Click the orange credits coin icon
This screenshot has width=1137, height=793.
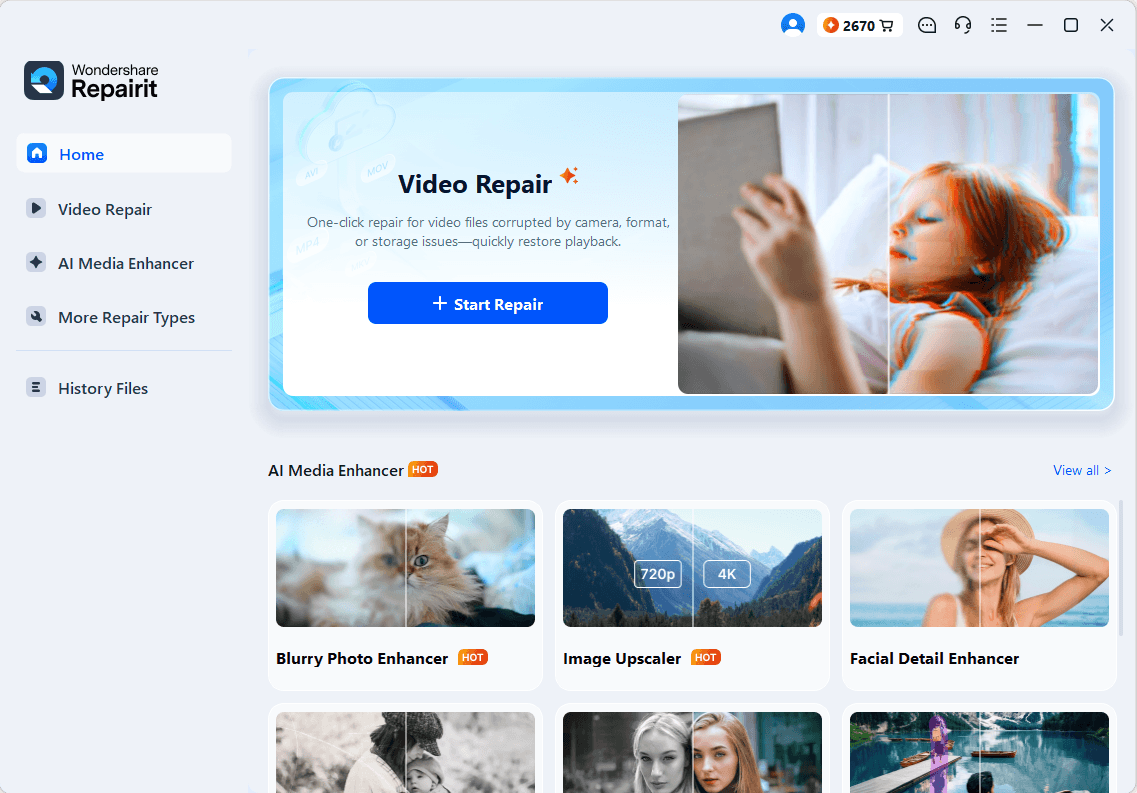pyautogui.click(x=831, y=25)
